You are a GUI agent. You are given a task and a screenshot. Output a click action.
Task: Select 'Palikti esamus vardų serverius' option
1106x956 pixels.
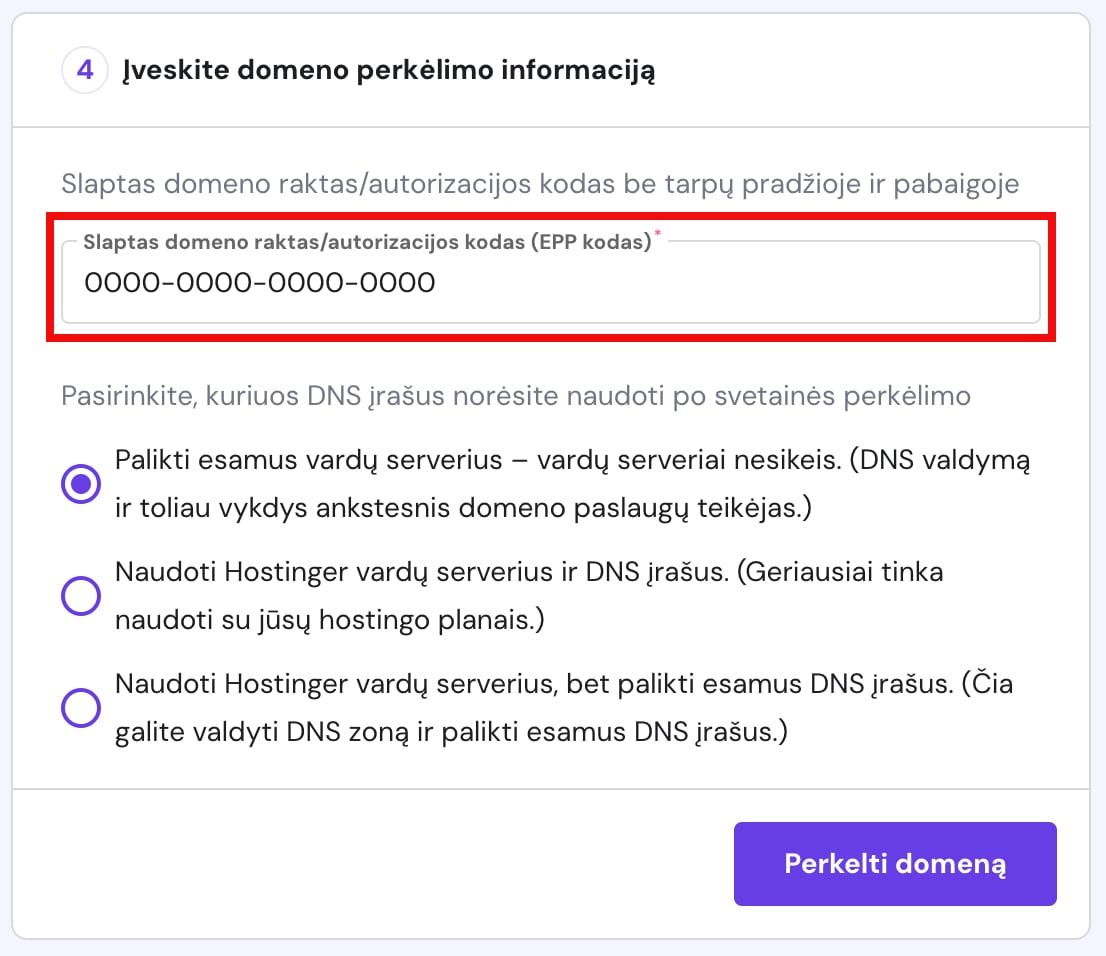(x=81, y=484)
